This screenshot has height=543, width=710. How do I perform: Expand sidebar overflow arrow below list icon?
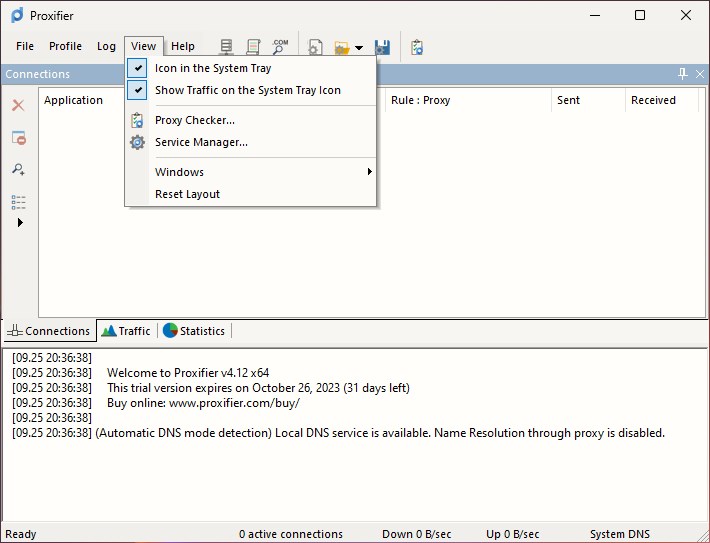(19, 222)
